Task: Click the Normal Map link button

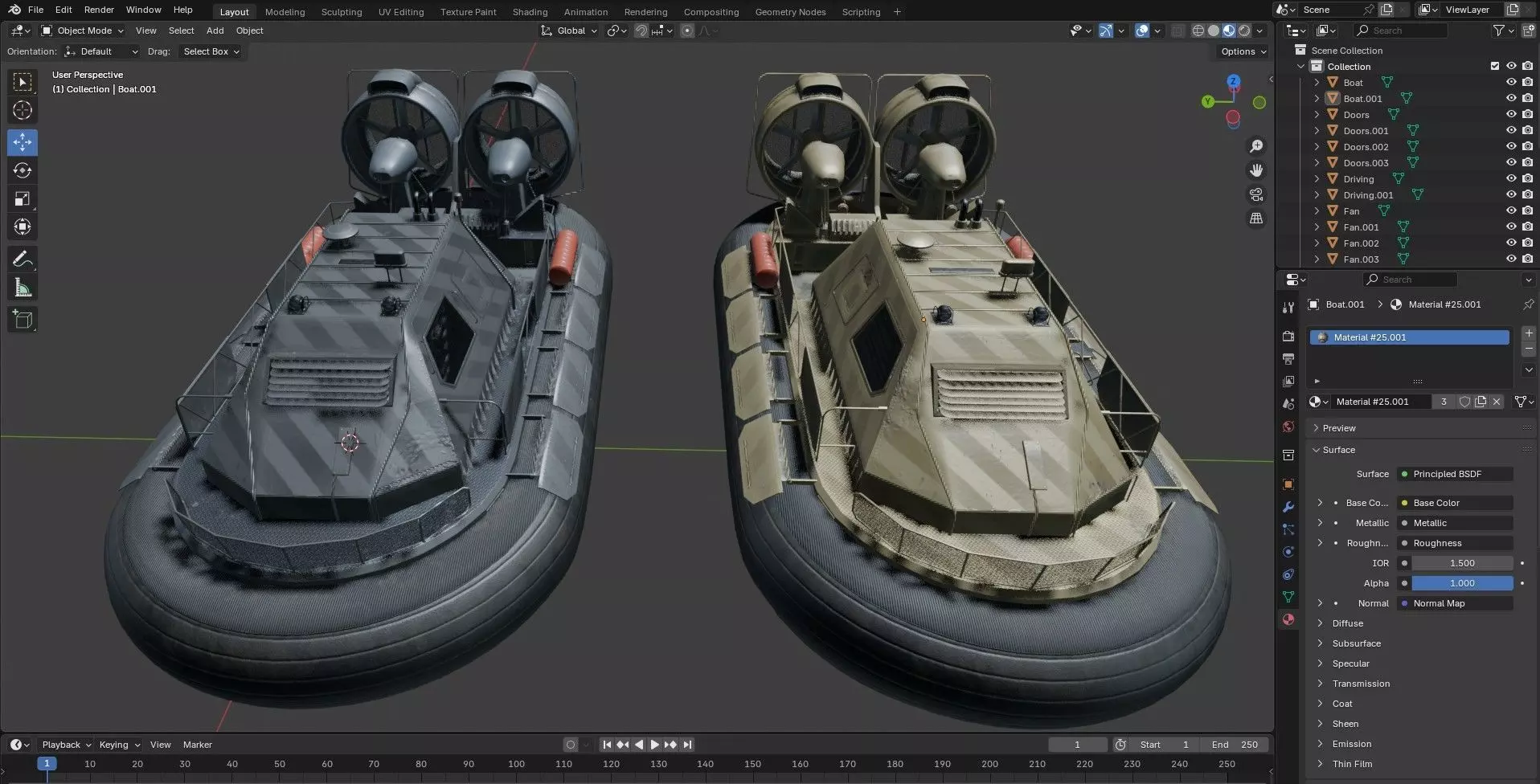Action: (1455, 603)
